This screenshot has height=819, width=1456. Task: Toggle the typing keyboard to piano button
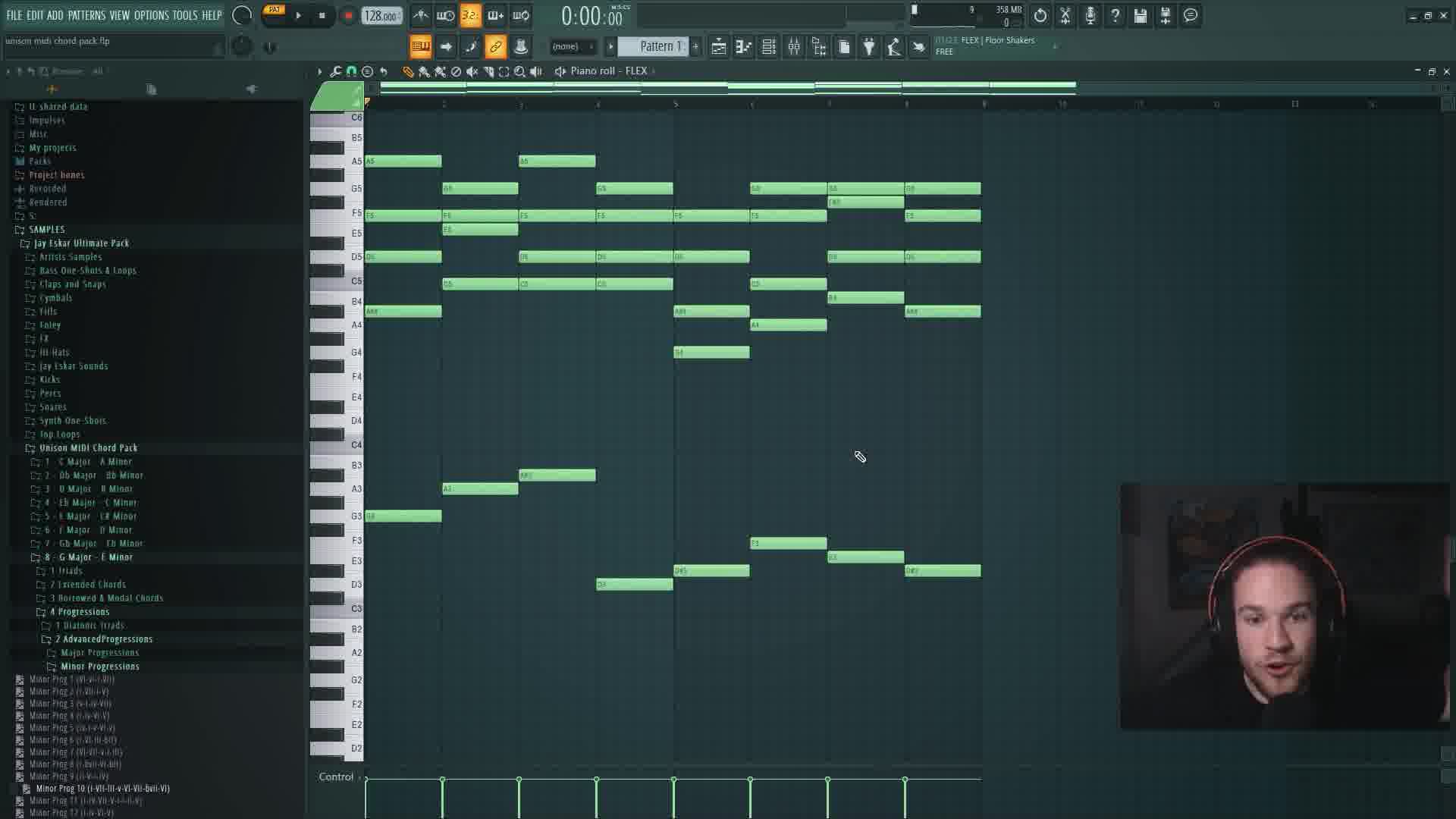coord(420,47)
